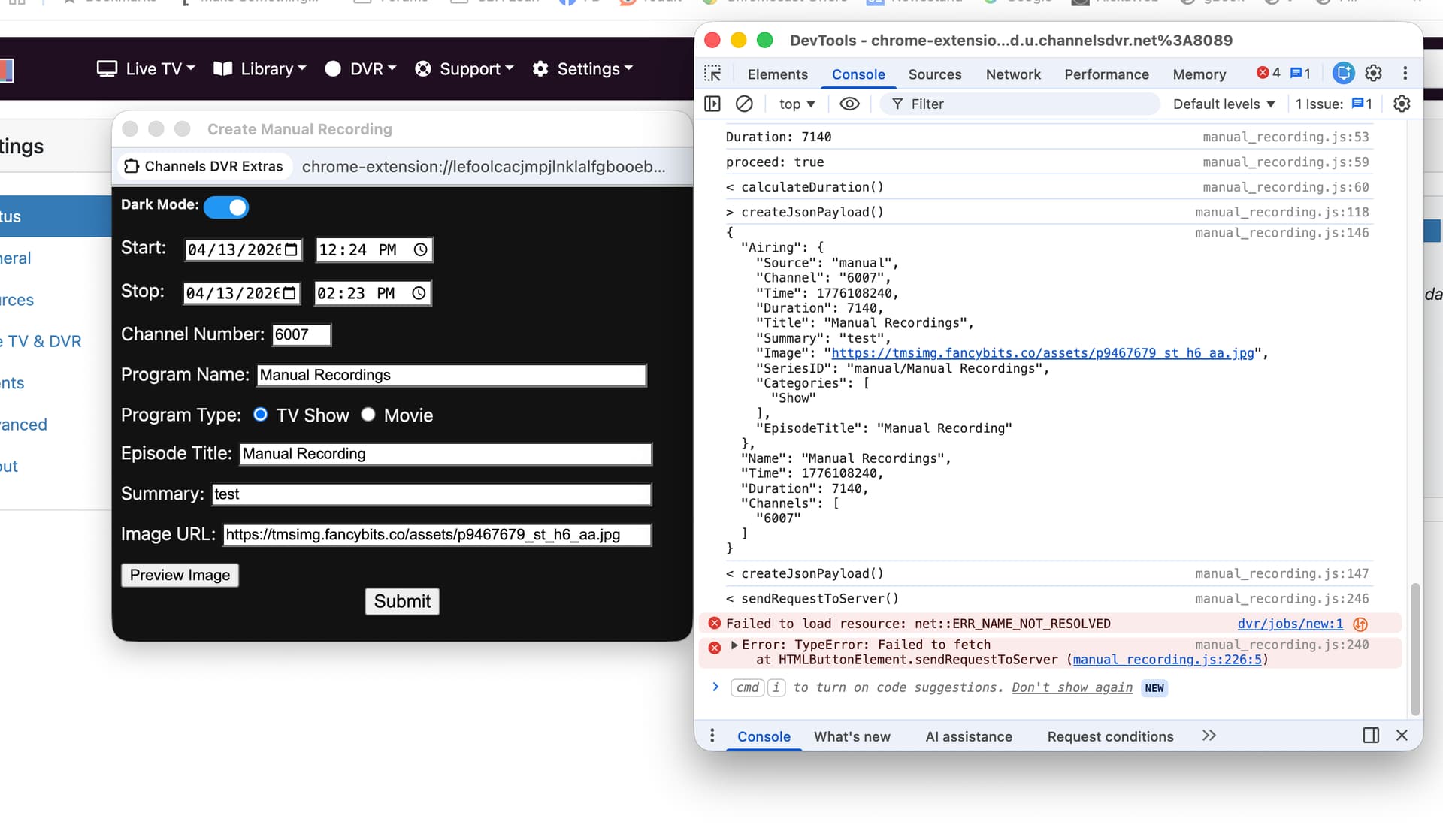Image resolution: width=1443 pixels, height=840 pixels.
Task: Open Start date calendar picker icon
Action: [x=292, y=249]
